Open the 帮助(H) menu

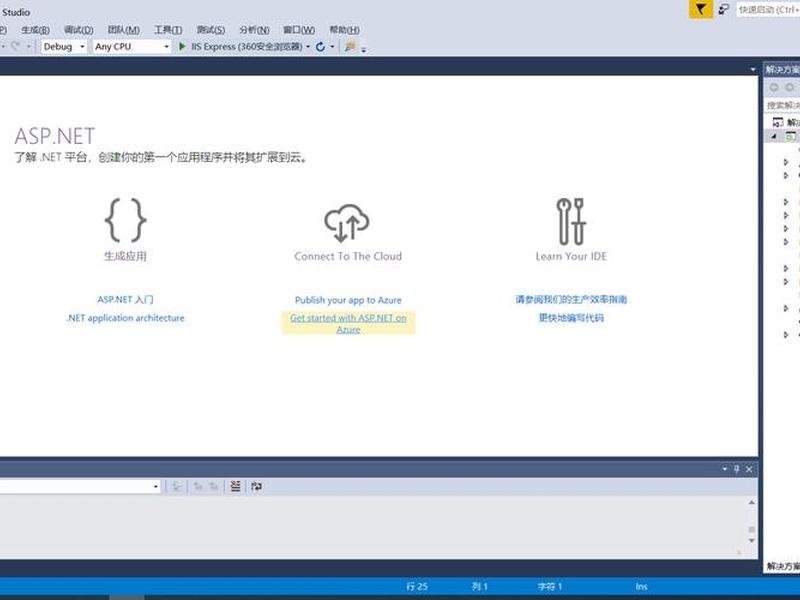point(344,30)
